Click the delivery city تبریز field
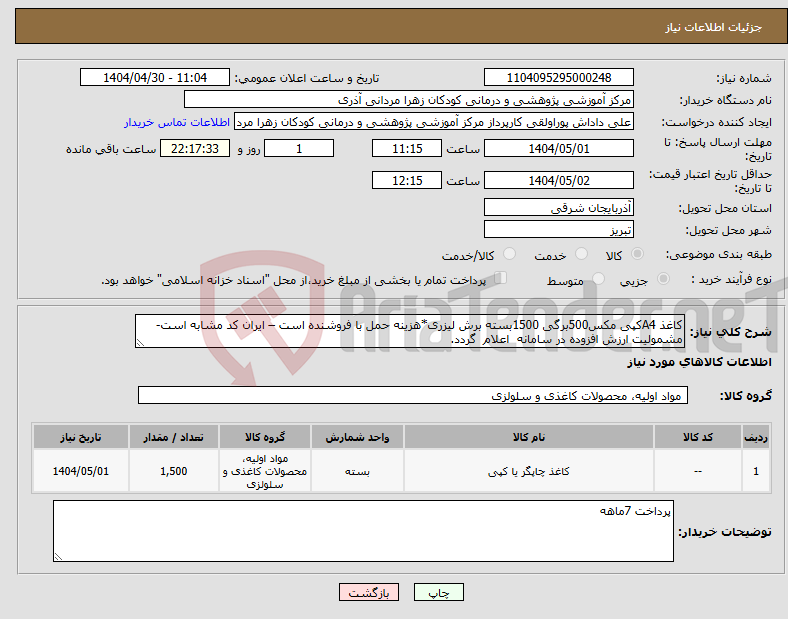This screenshot has width=788, height=619. 559,230
